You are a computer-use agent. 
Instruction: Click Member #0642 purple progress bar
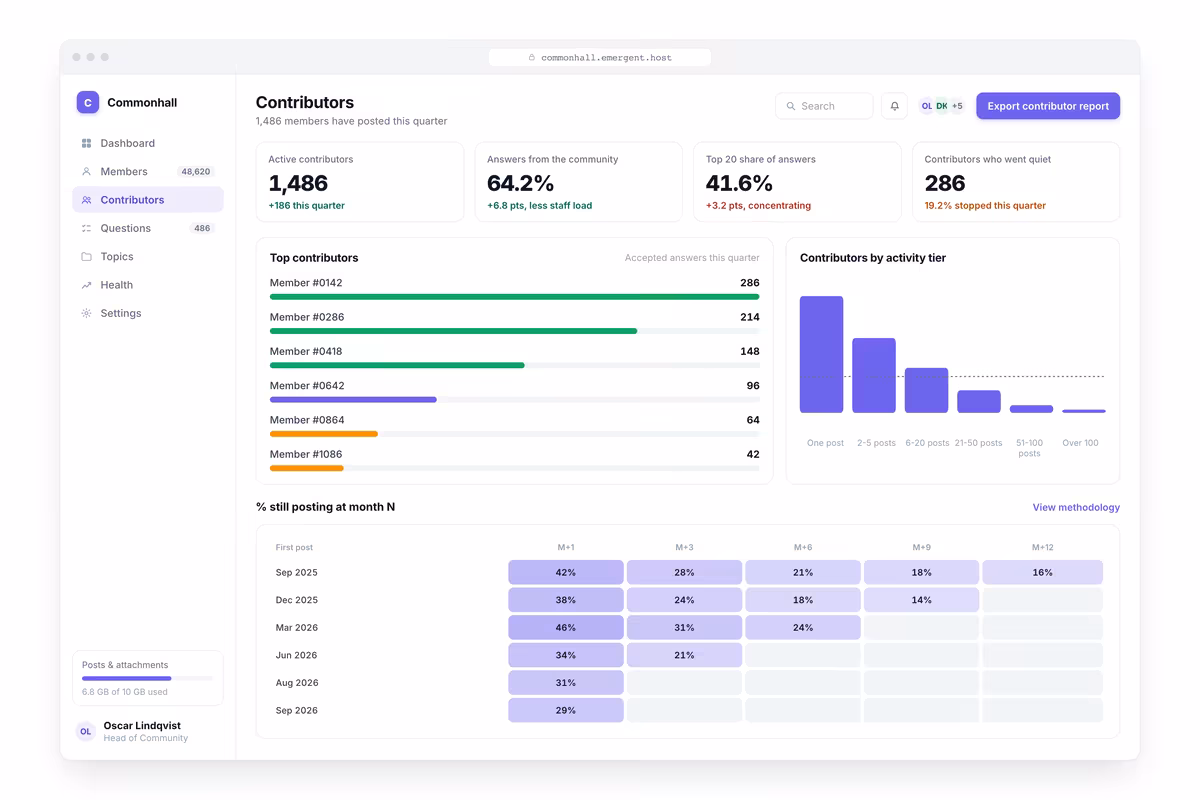(353, 400)
